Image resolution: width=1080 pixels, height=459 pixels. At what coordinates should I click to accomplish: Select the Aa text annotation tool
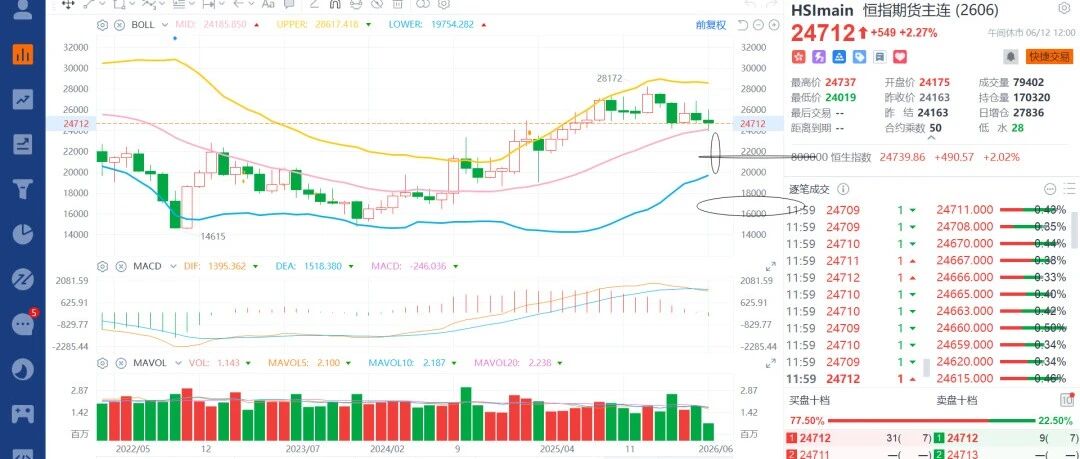[269, 4]
